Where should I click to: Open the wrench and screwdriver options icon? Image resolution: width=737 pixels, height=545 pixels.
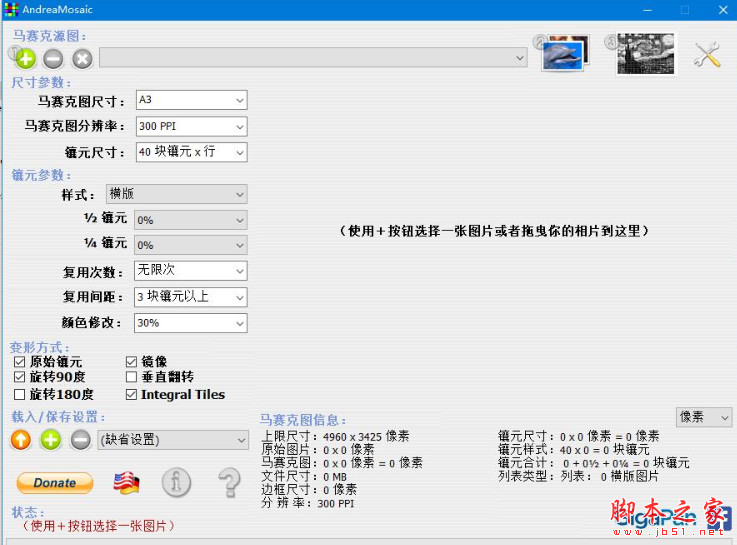pyautogui.click(x=707, y=54)
